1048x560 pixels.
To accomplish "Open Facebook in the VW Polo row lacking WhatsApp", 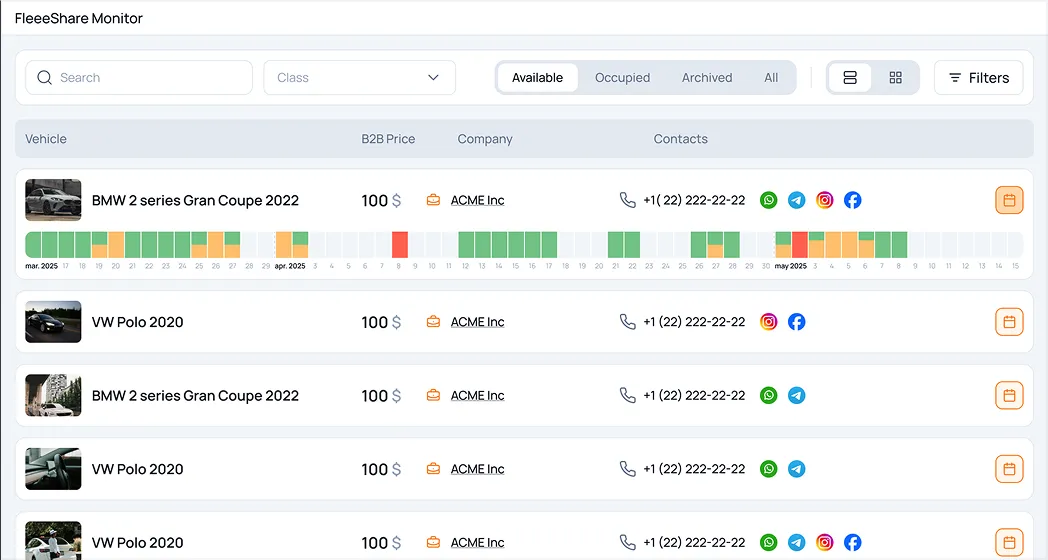I will pyautogui.click(x=797, y=321).
